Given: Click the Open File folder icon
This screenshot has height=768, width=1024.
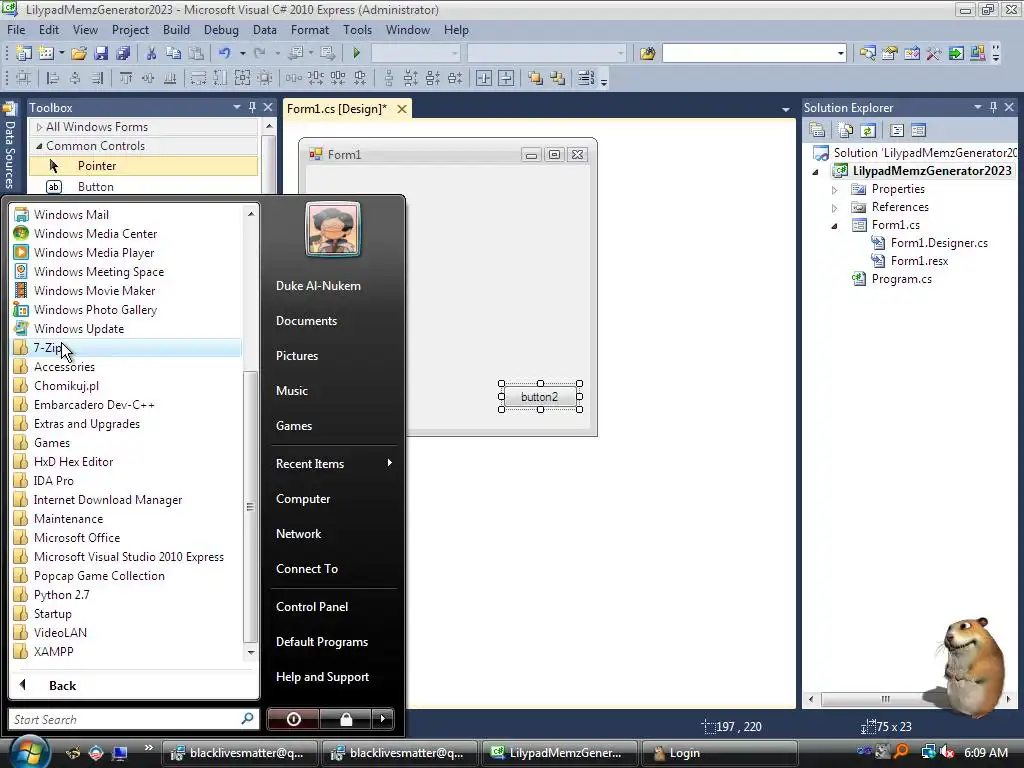Looking at the screenshot, I should [79, 53].
